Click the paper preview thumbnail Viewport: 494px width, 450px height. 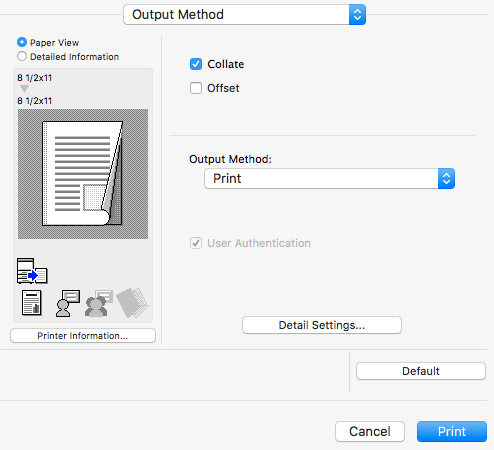83,174
